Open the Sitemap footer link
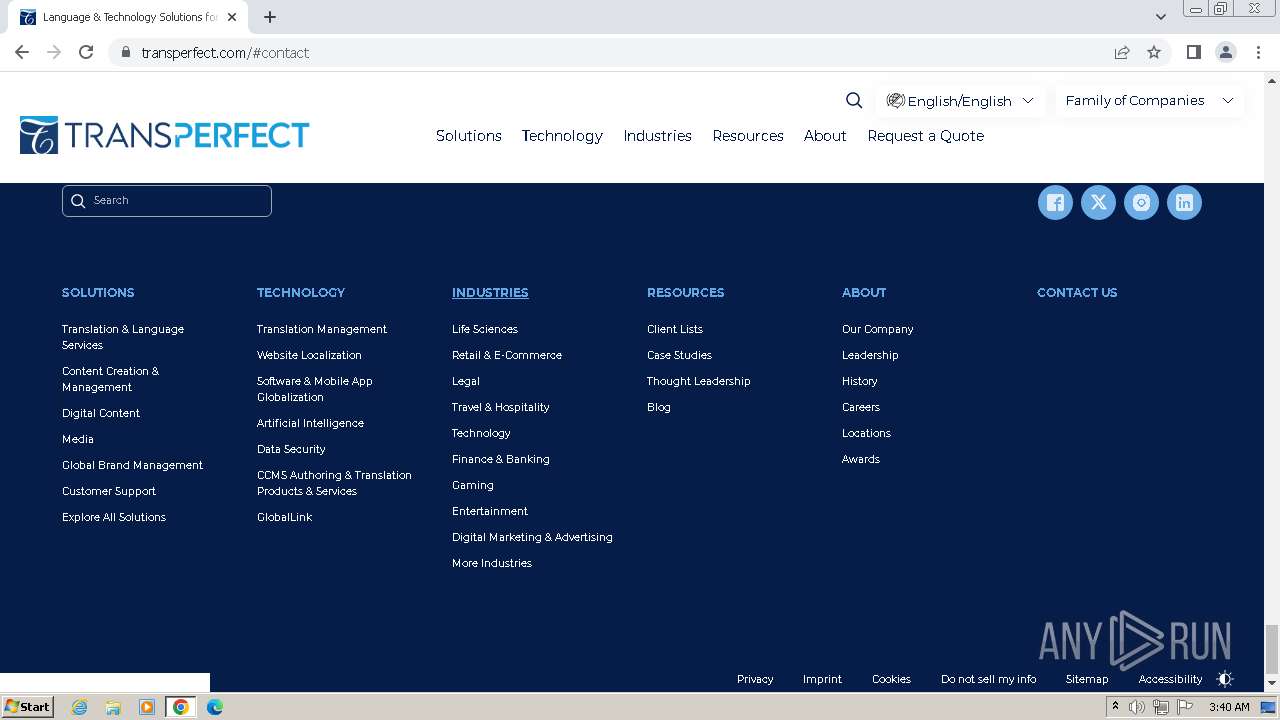This screenshot has width=1280, height=720. pos(1087,679)
